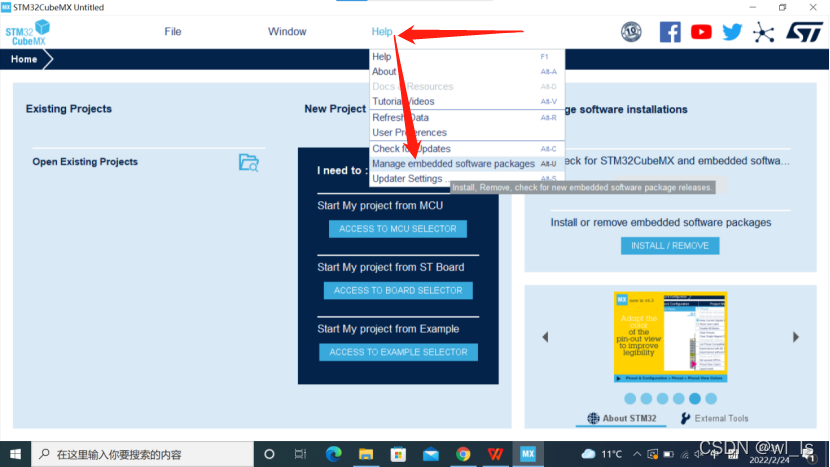Open WPS Office from taskbar
This screenshot has height=467, width=830.
pyautogui.click(x=495, y=454)
